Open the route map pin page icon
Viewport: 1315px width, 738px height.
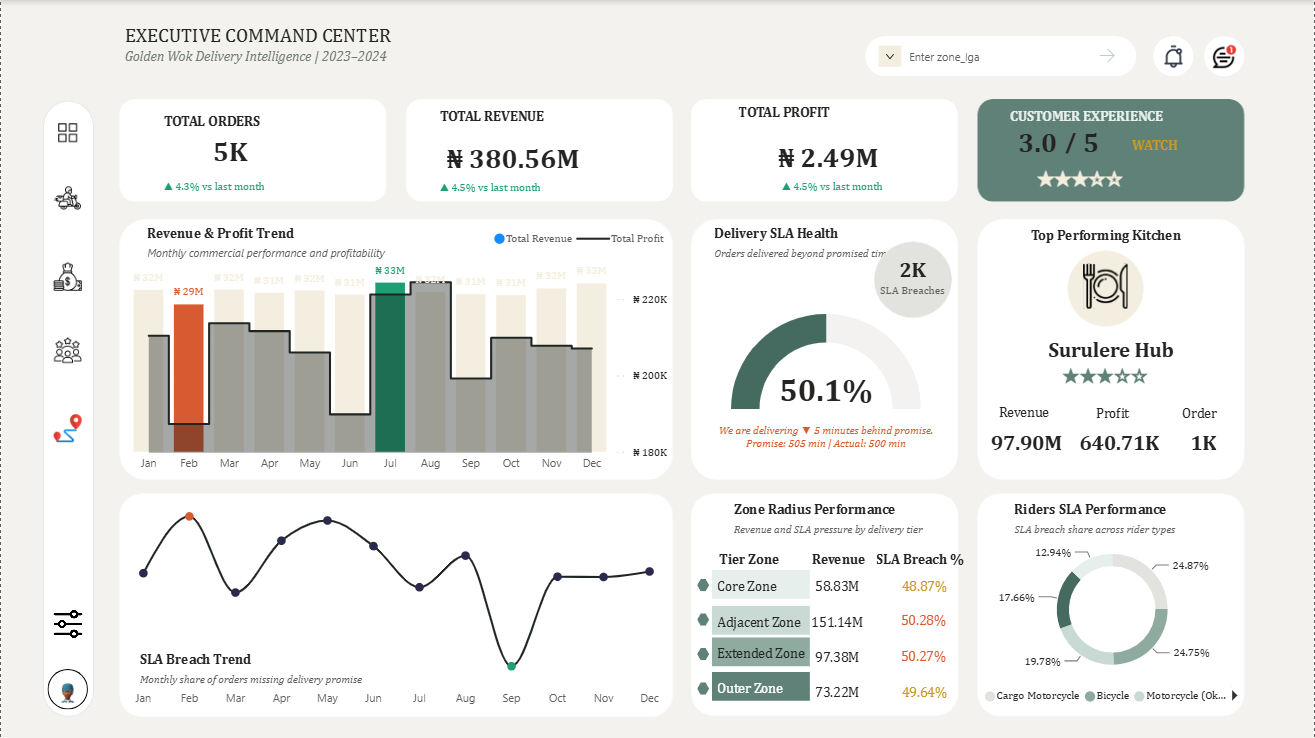(68, 429)
